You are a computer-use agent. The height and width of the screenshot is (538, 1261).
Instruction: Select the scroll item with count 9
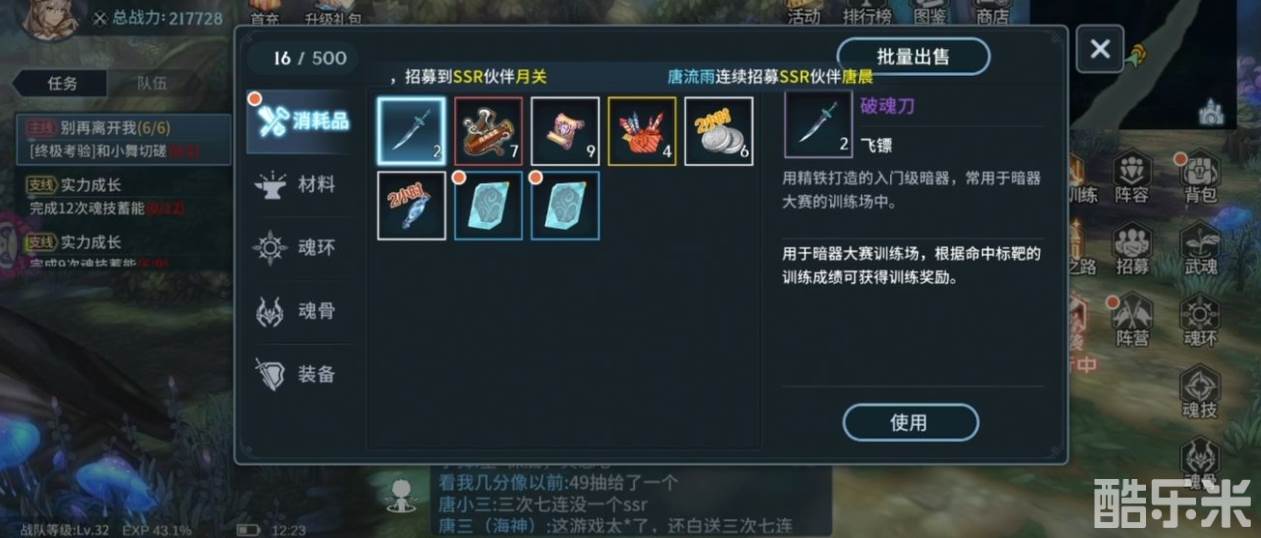(x=565, y=131)
